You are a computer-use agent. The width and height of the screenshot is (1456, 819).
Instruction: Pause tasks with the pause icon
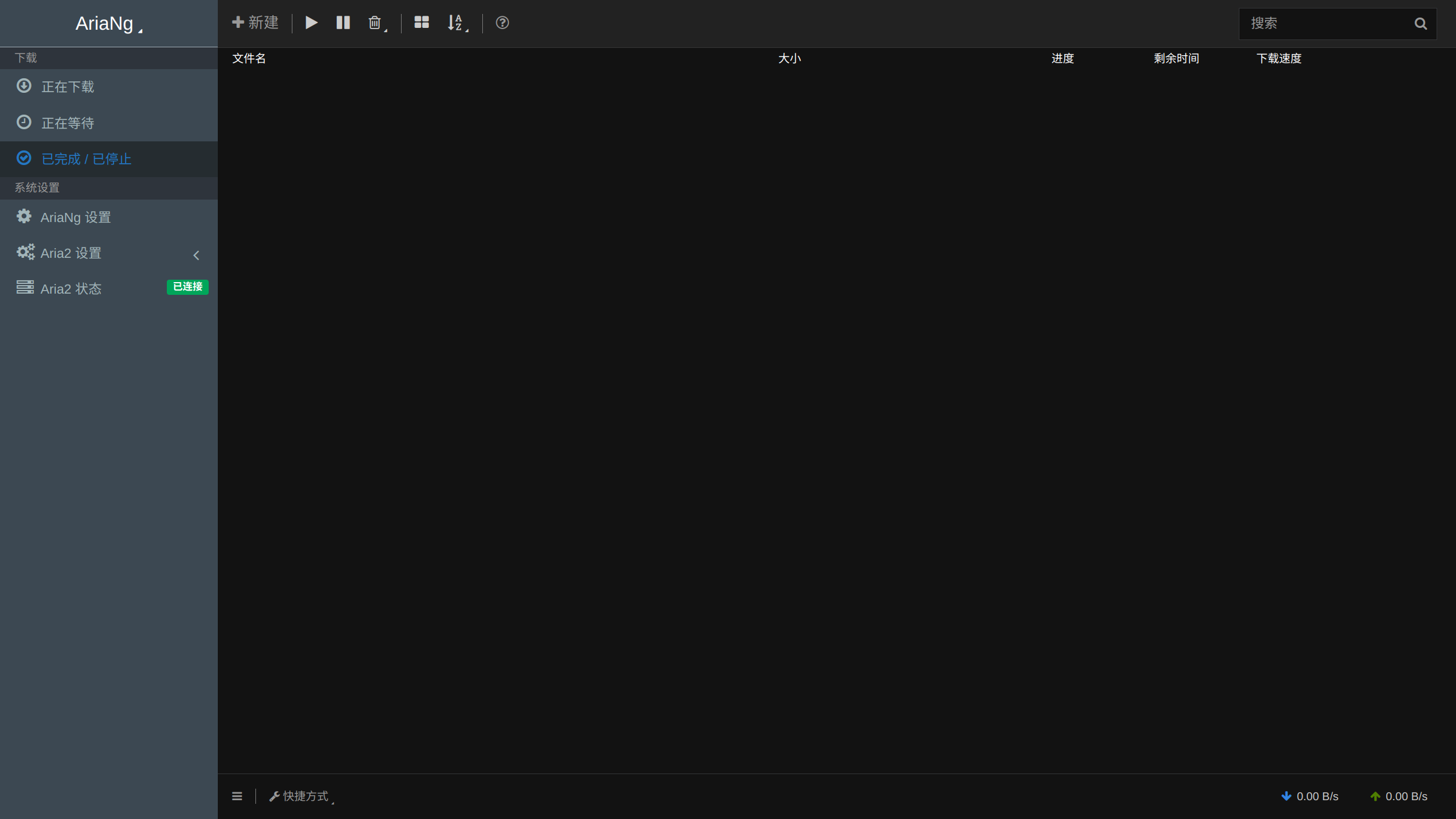343,23
